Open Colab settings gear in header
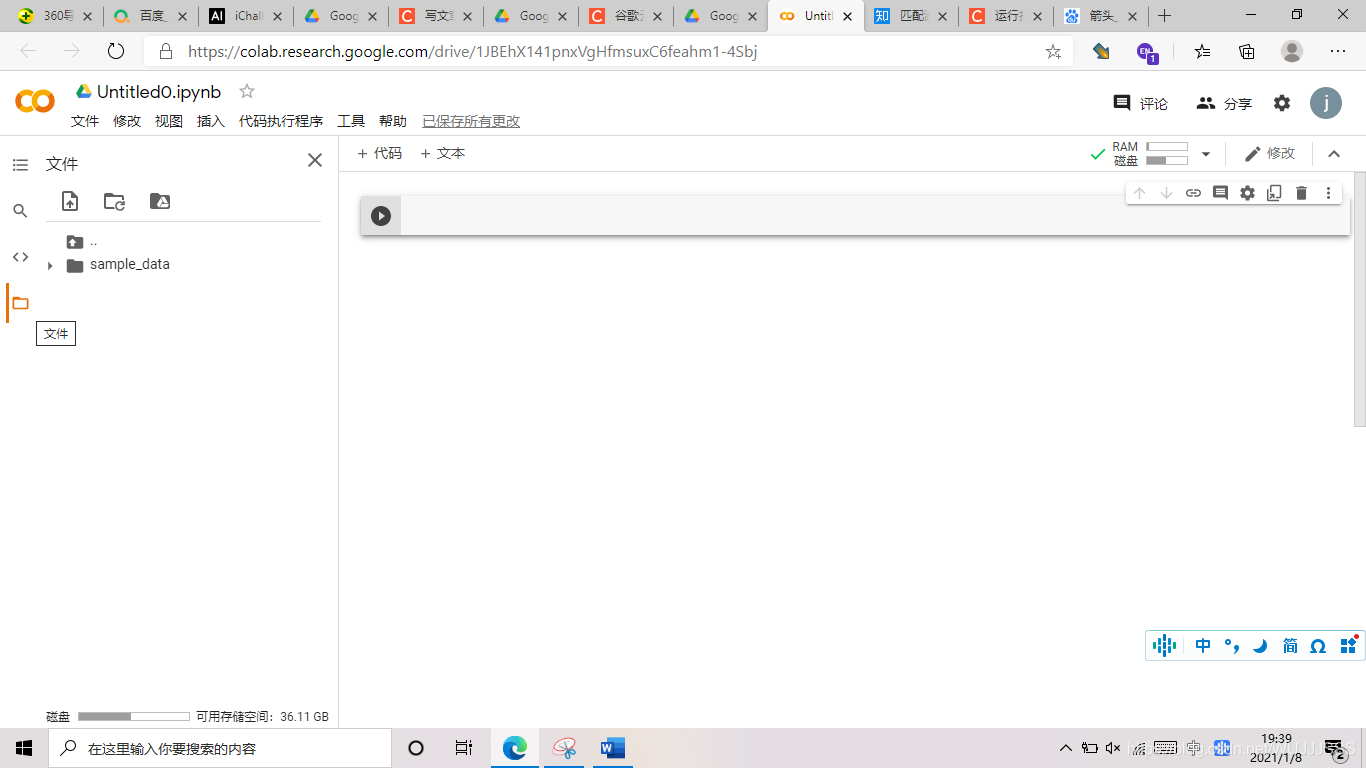This screenshot has height=768, width=1366. tap(1282, 103)
